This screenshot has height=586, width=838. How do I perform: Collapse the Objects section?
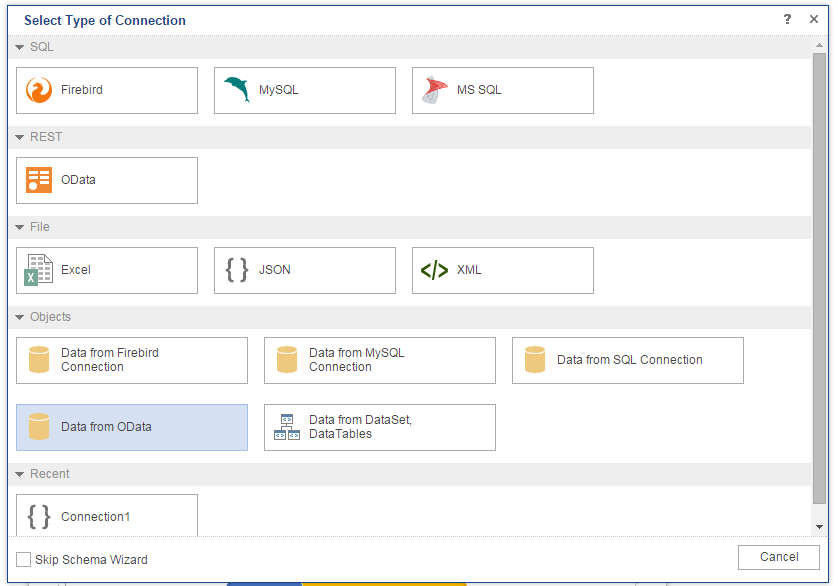coord(20,317)
